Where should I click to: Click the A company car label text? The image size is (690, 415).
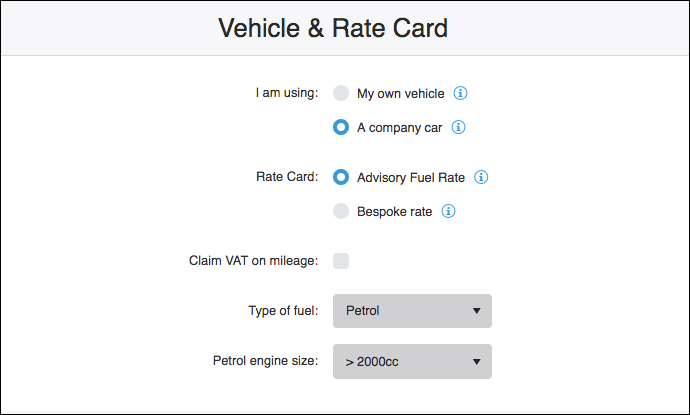399,128
